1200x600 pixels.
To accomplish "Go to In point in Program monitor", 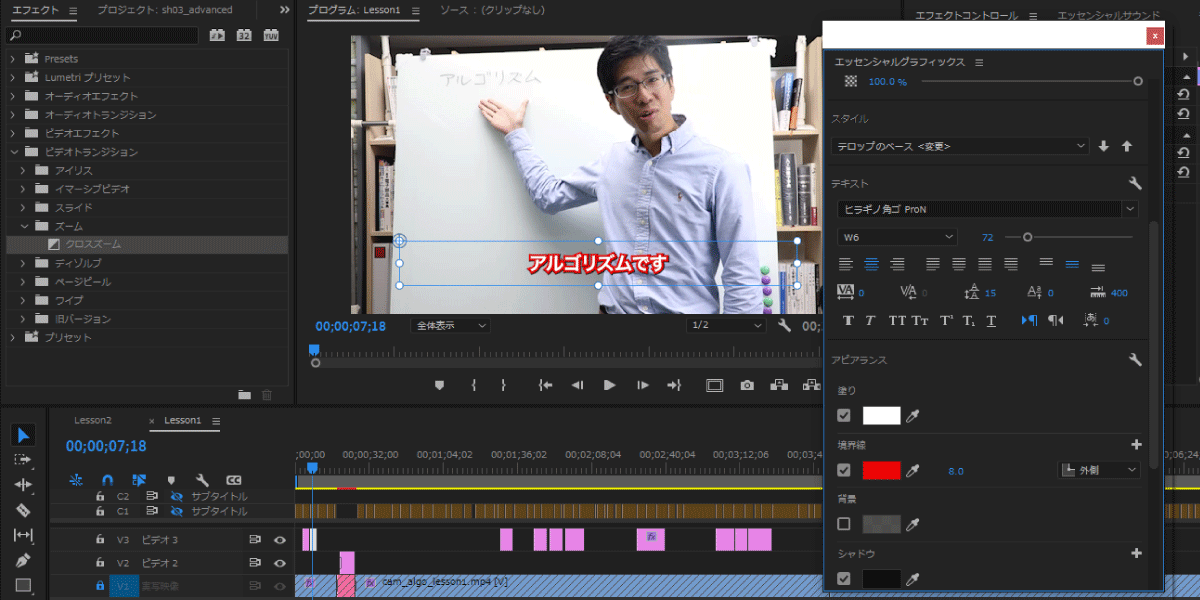I will tap(545, 385).
